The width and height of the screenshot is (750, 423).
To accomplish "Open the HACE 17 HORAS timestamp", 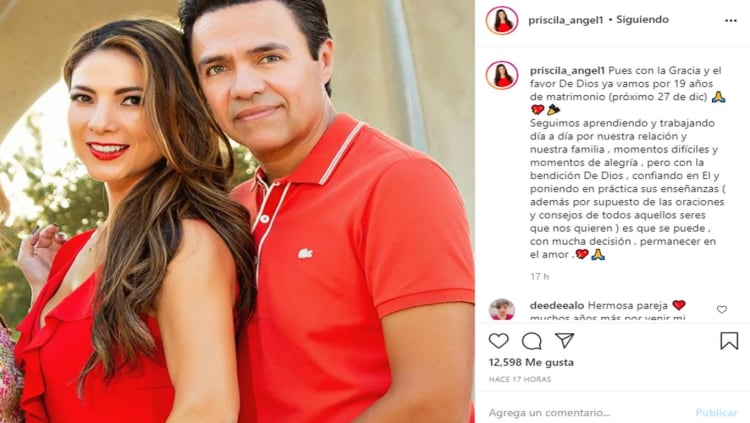I will pyautogui.click(x=520, y=379).
